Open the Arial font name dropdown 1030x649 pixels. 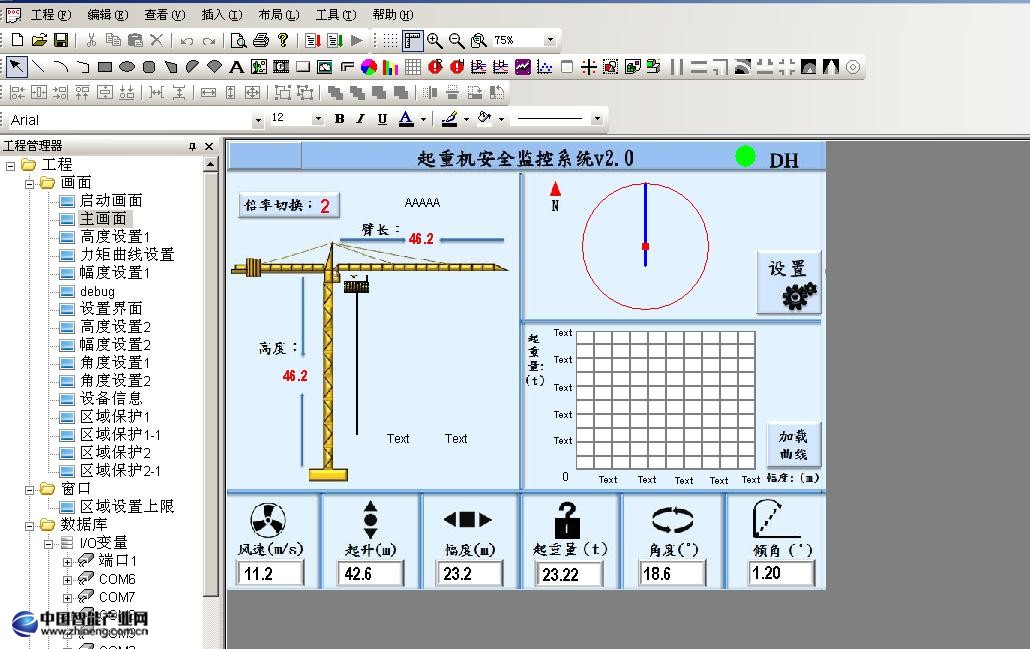tap(258, 120)
